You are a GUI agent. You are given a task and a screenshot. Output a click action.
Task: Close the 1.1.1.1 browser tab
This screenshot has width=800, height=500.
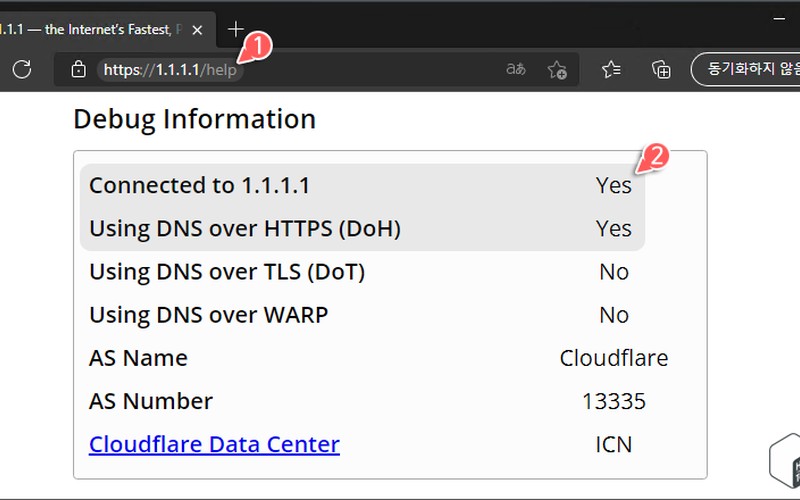197,30
